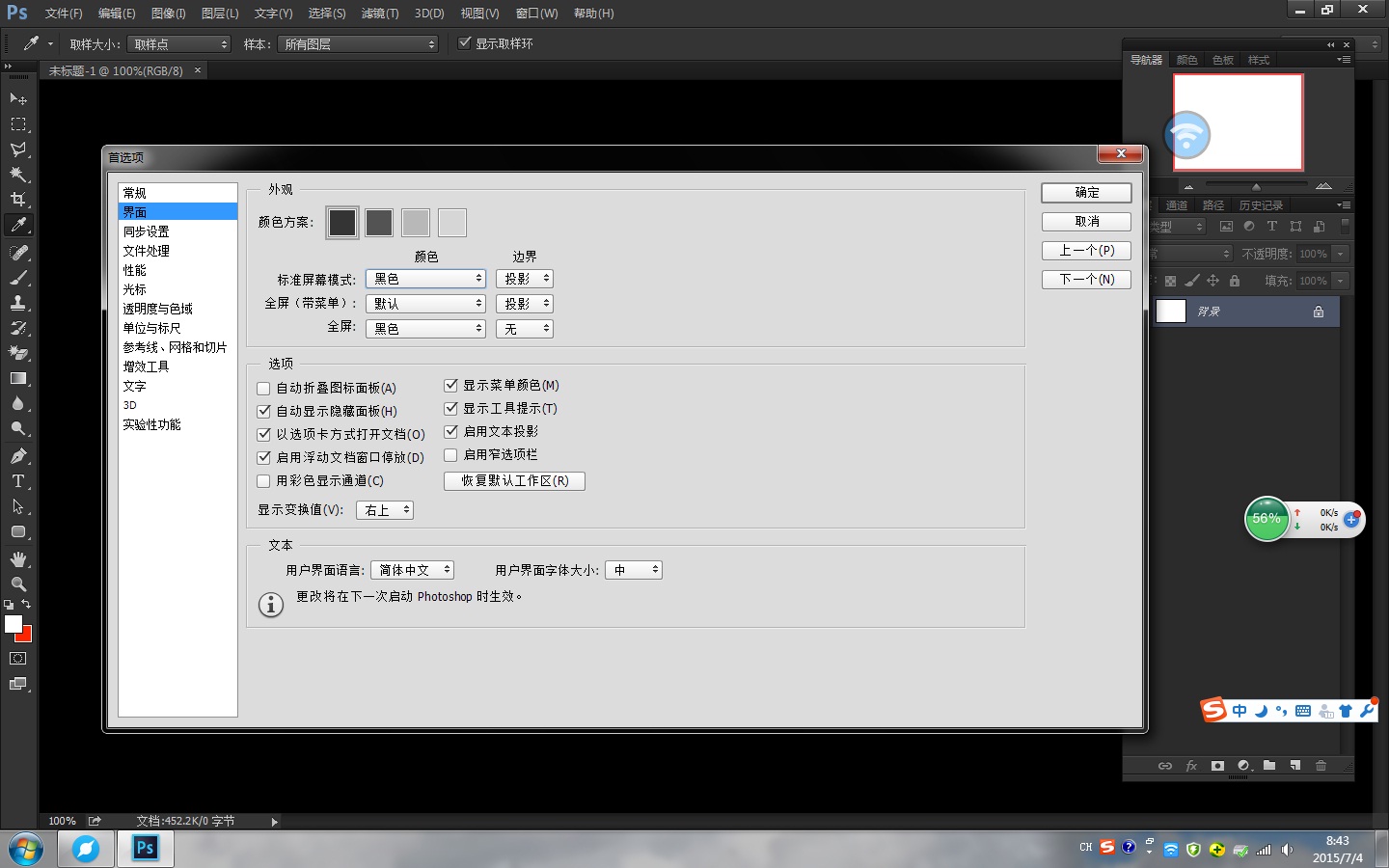Select 性能 in preferences list
The width and height of the screenshot is (1389, 868).
coord(135,270)
